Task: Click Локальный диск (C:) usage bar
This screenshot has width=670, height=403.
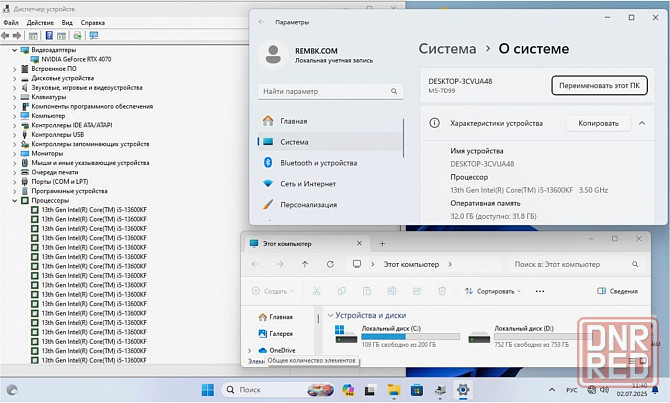Action: tap(410, 337)
